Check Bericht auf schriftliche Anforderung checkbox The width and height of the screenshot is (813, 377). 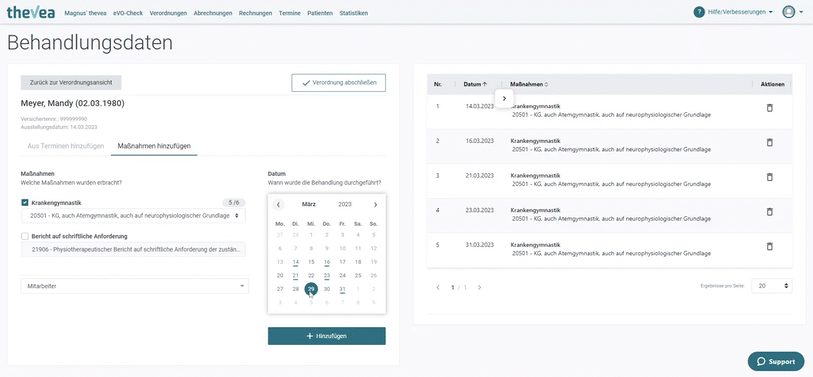[25, 236]
